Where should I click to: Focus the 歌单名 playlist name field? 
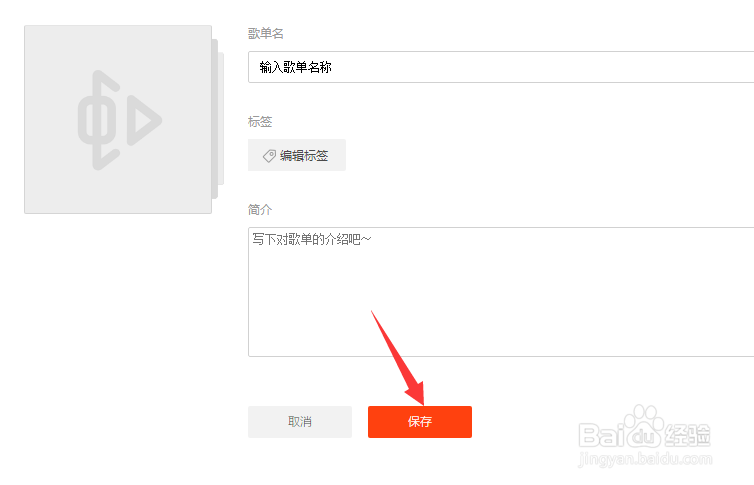click(x=501, y=67)
